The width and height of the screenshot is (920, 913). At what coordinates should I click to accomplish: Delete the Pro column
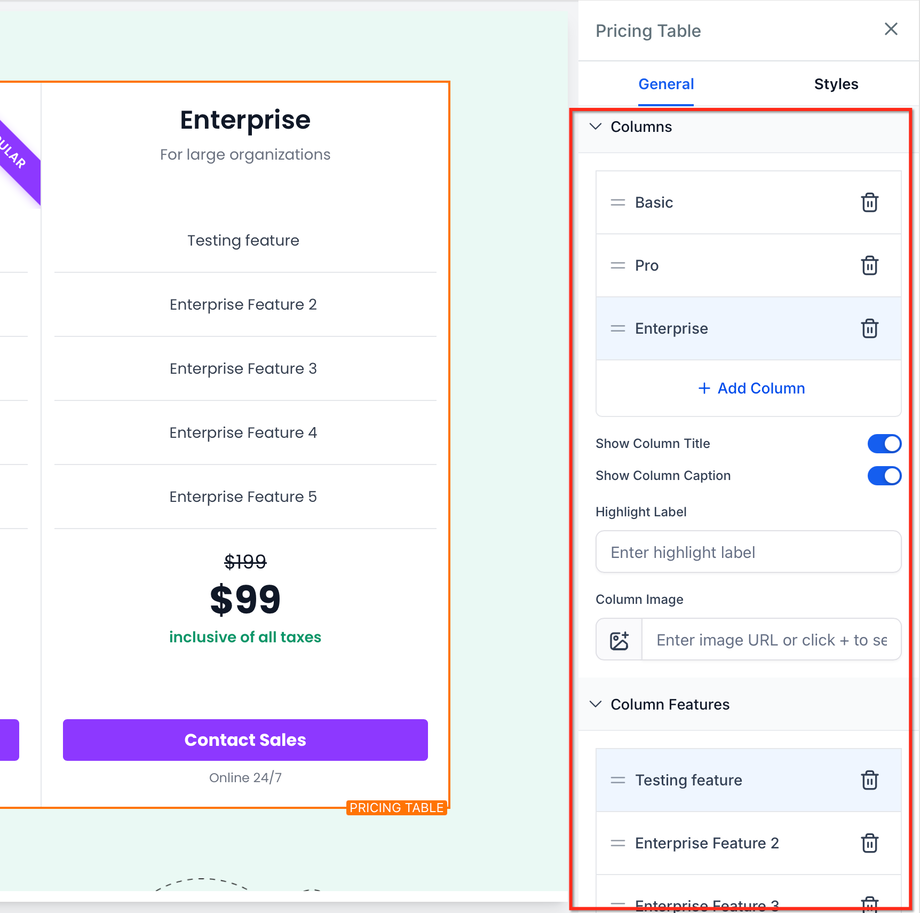pyautogui.click(x=869, y=265)
